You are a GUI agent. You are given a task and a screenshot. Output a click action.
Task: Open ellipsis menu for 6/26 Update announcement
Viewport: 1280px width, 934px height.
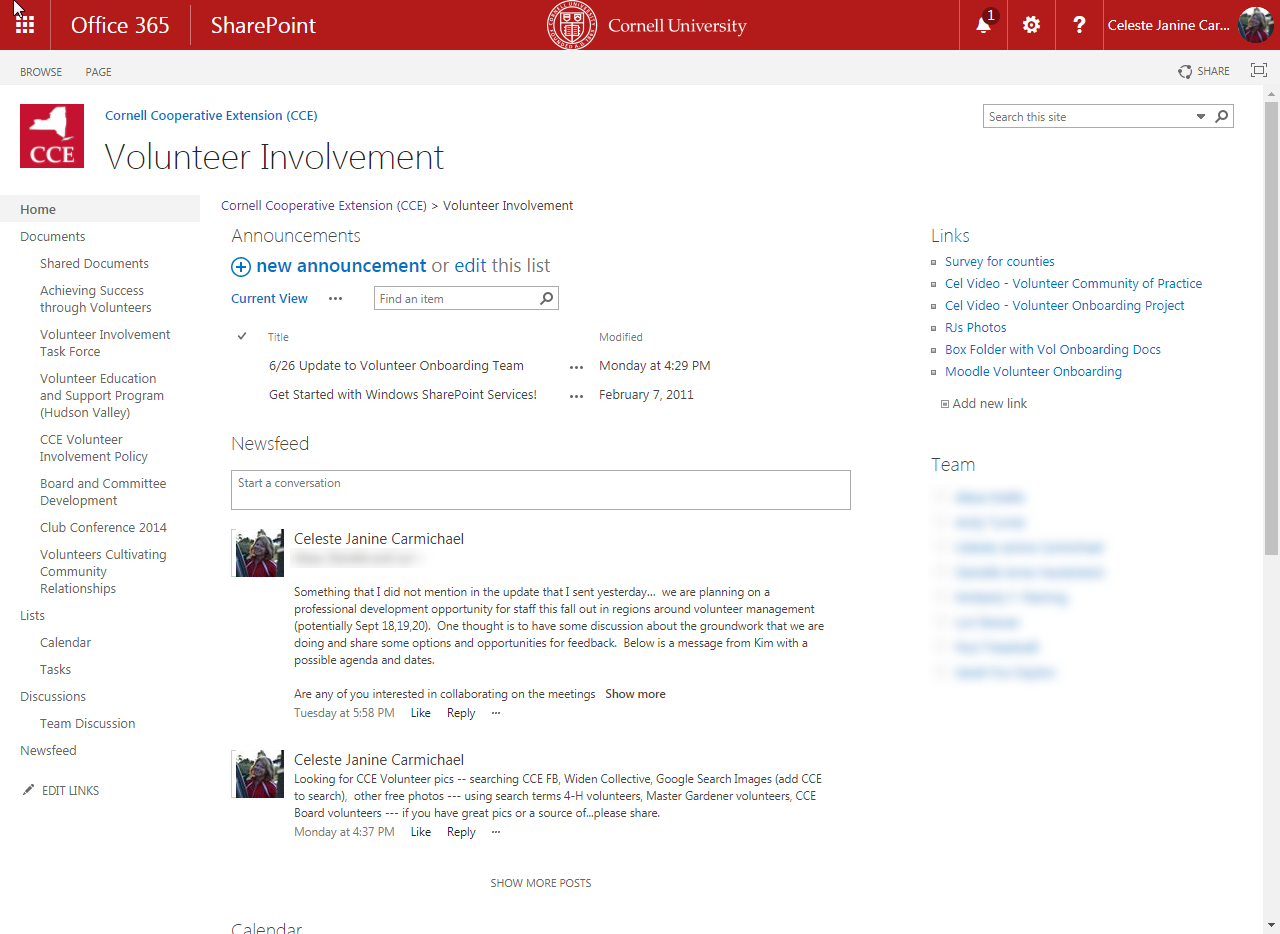(x=576, y=367)
